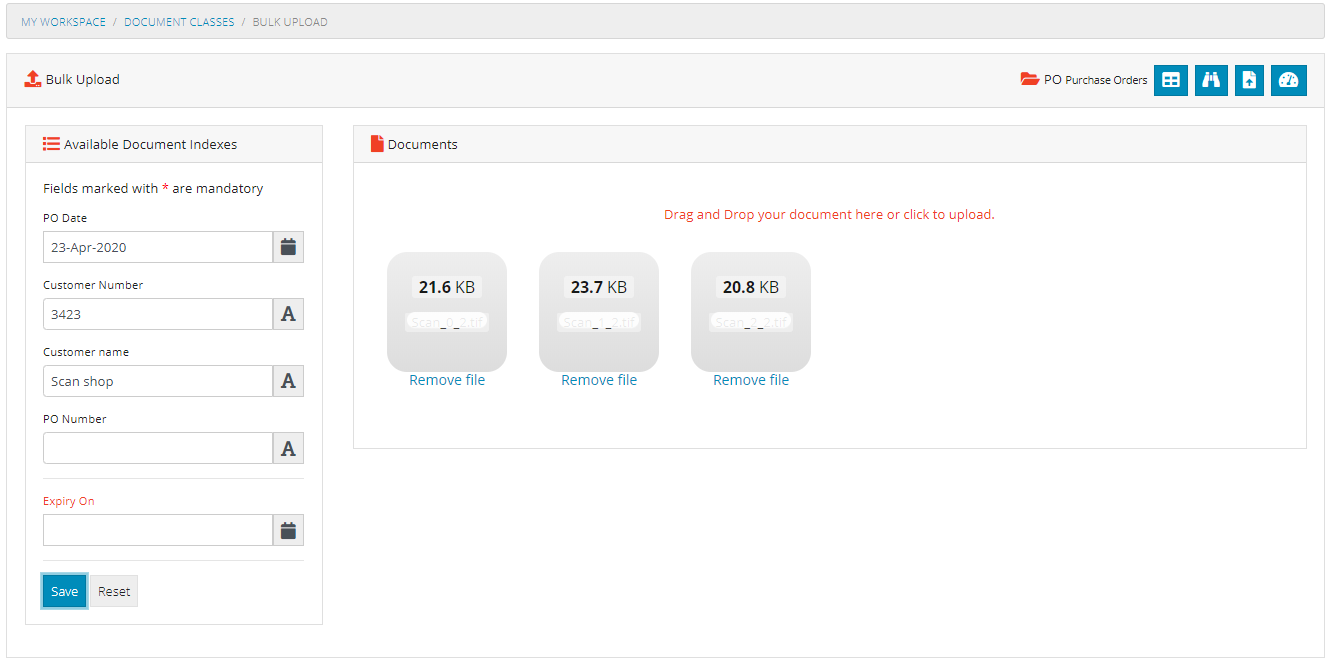1328x671 pixels.
Task: Click the red Documents file icon
Action: (x=376, y=143)
